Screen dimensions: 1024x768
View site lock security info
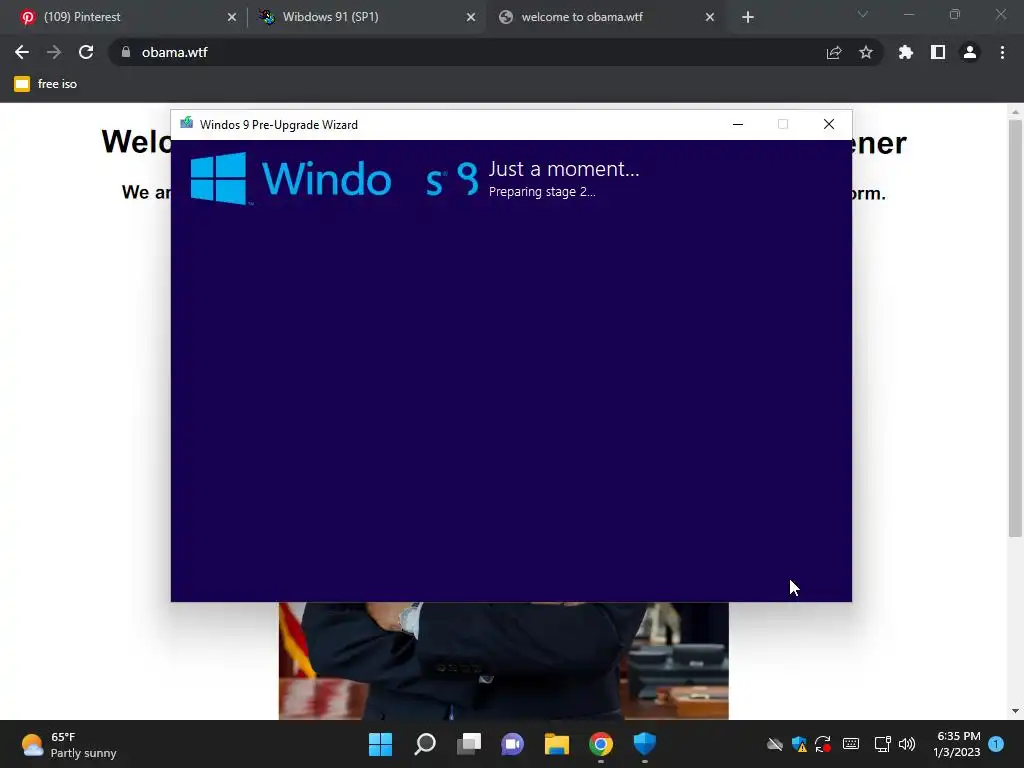click(x=126, y=52)
